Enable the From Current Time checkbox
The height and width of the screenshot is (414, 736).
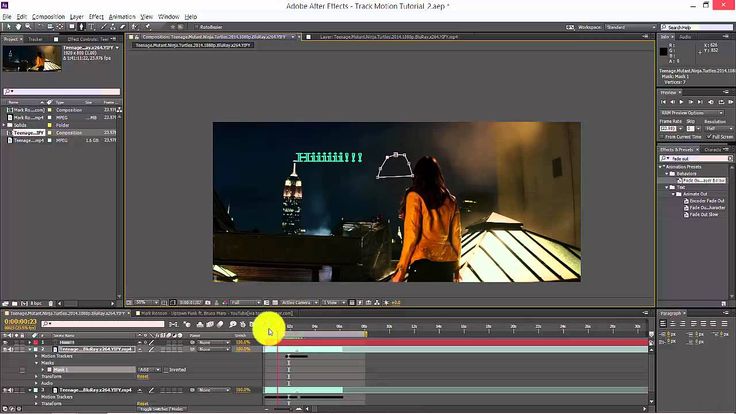[662, 136]
